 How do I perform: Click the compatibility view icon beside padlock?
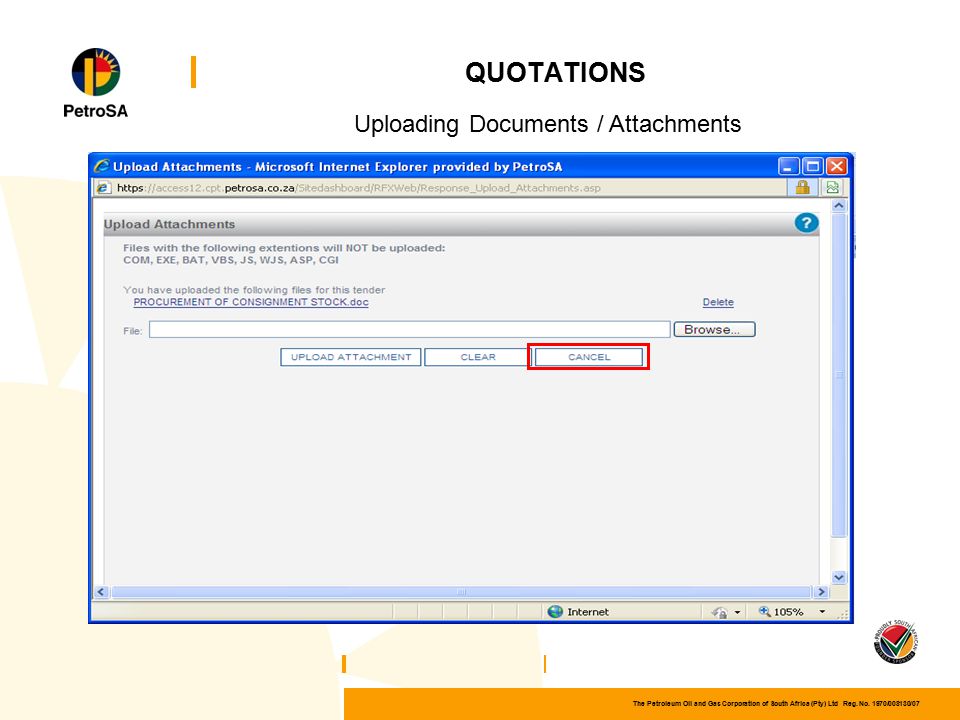pyautogui.click(x=832, y=187)
